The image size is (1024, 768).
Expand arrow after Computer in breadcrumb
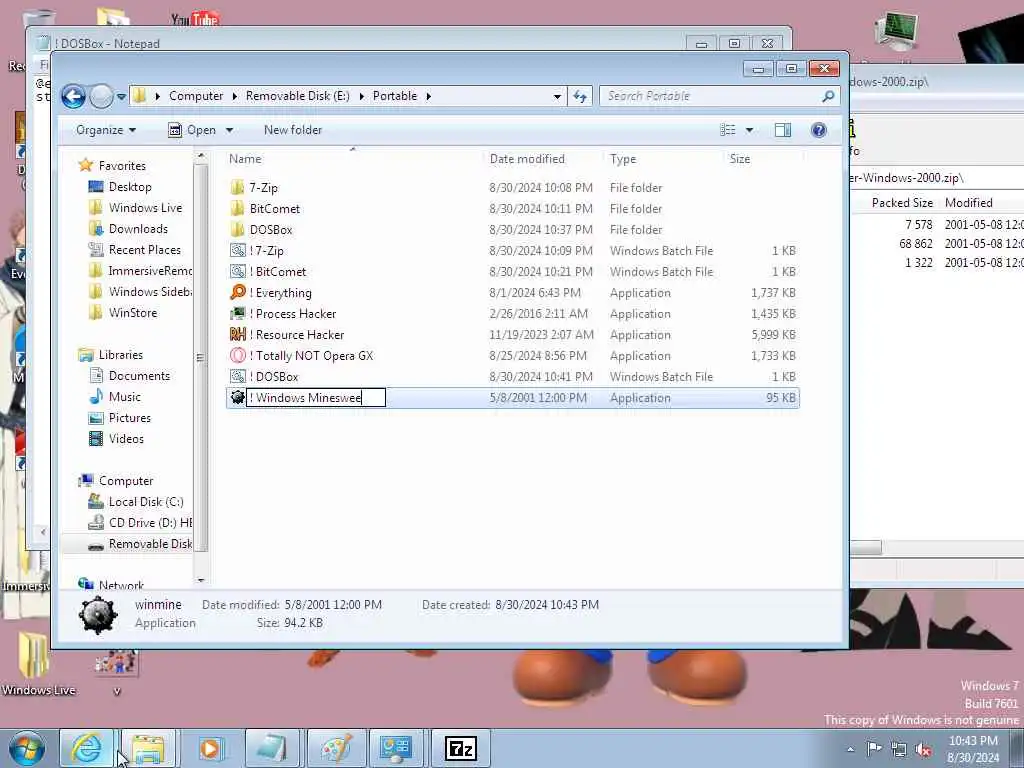pyautogui.click(x=234, y=96)
